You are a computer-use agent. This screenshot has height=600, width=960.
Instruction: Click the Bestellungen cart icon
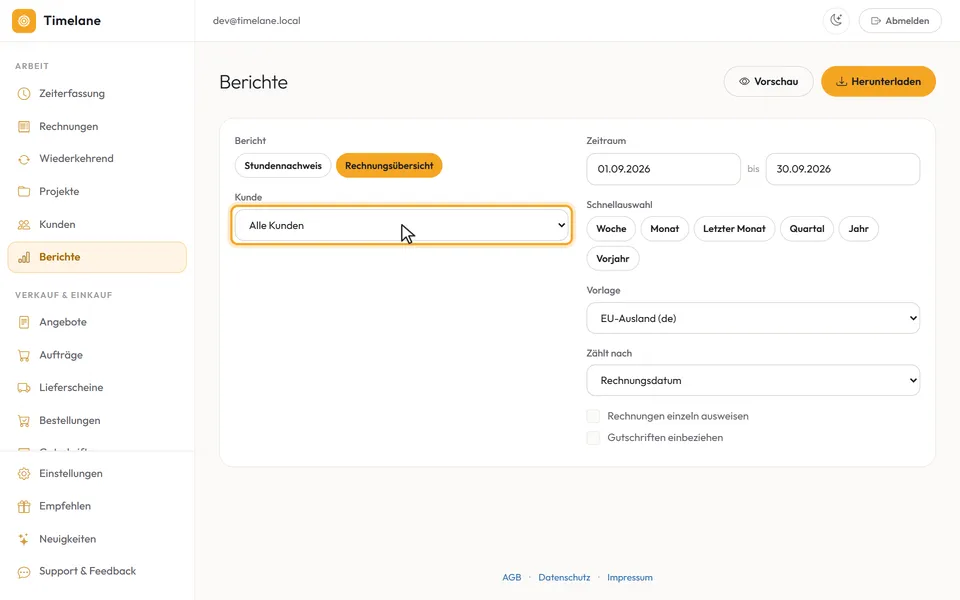click(x=24, y=421)
